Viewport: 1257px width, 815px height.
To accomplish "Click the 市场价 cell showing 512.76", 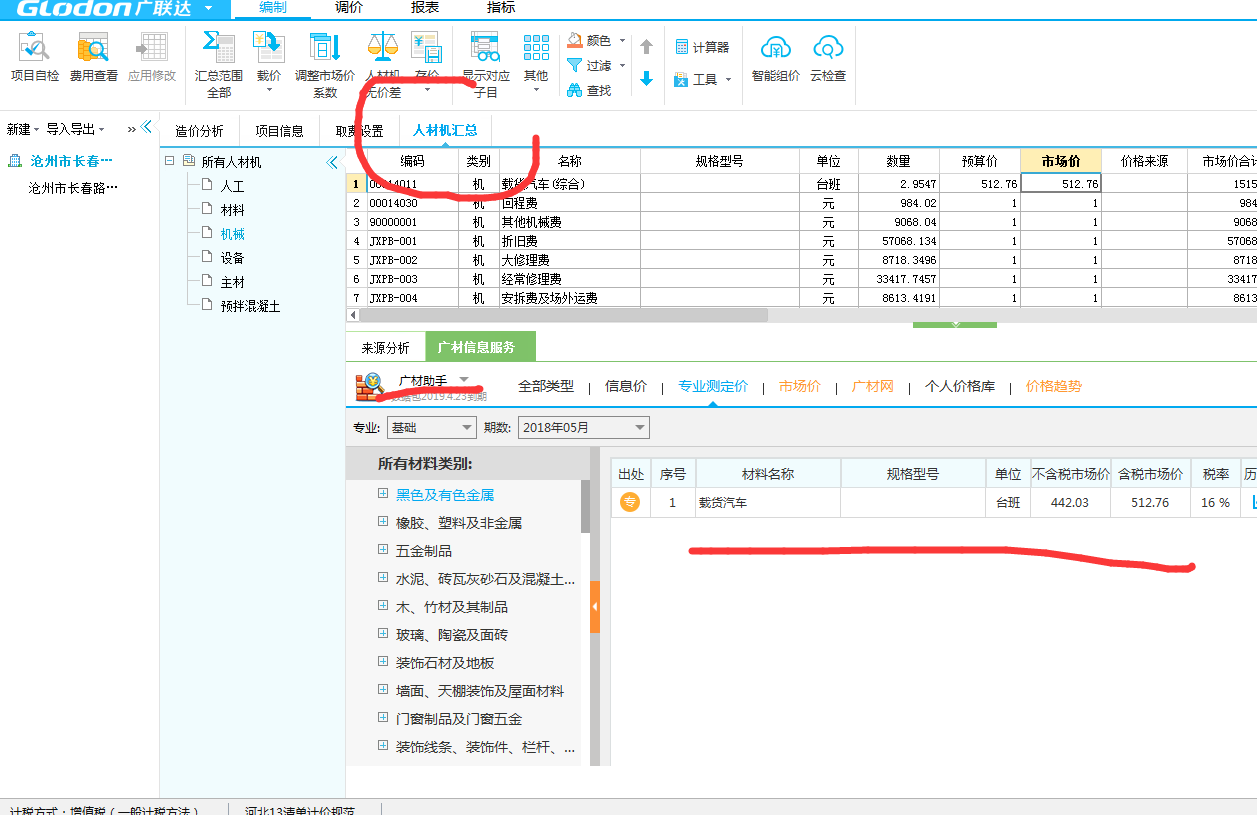I will click(x=1061, y=184).
